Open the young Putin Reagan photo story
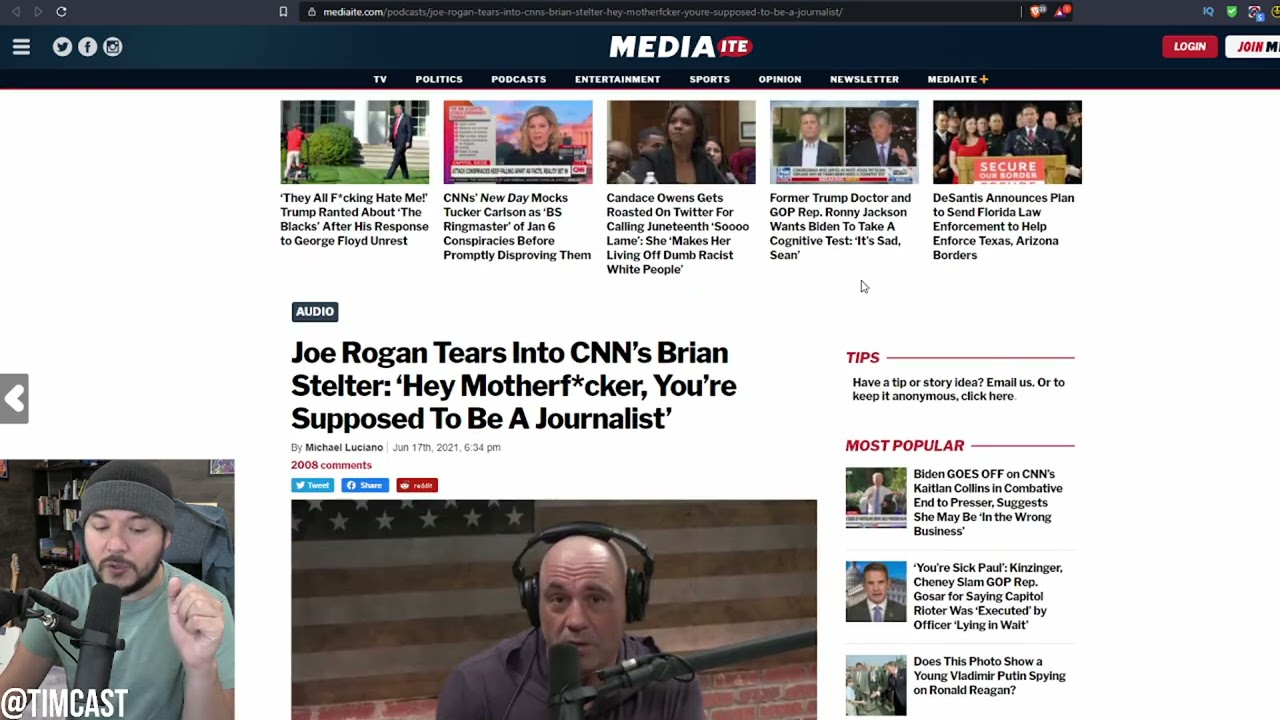 pos(989,675)
